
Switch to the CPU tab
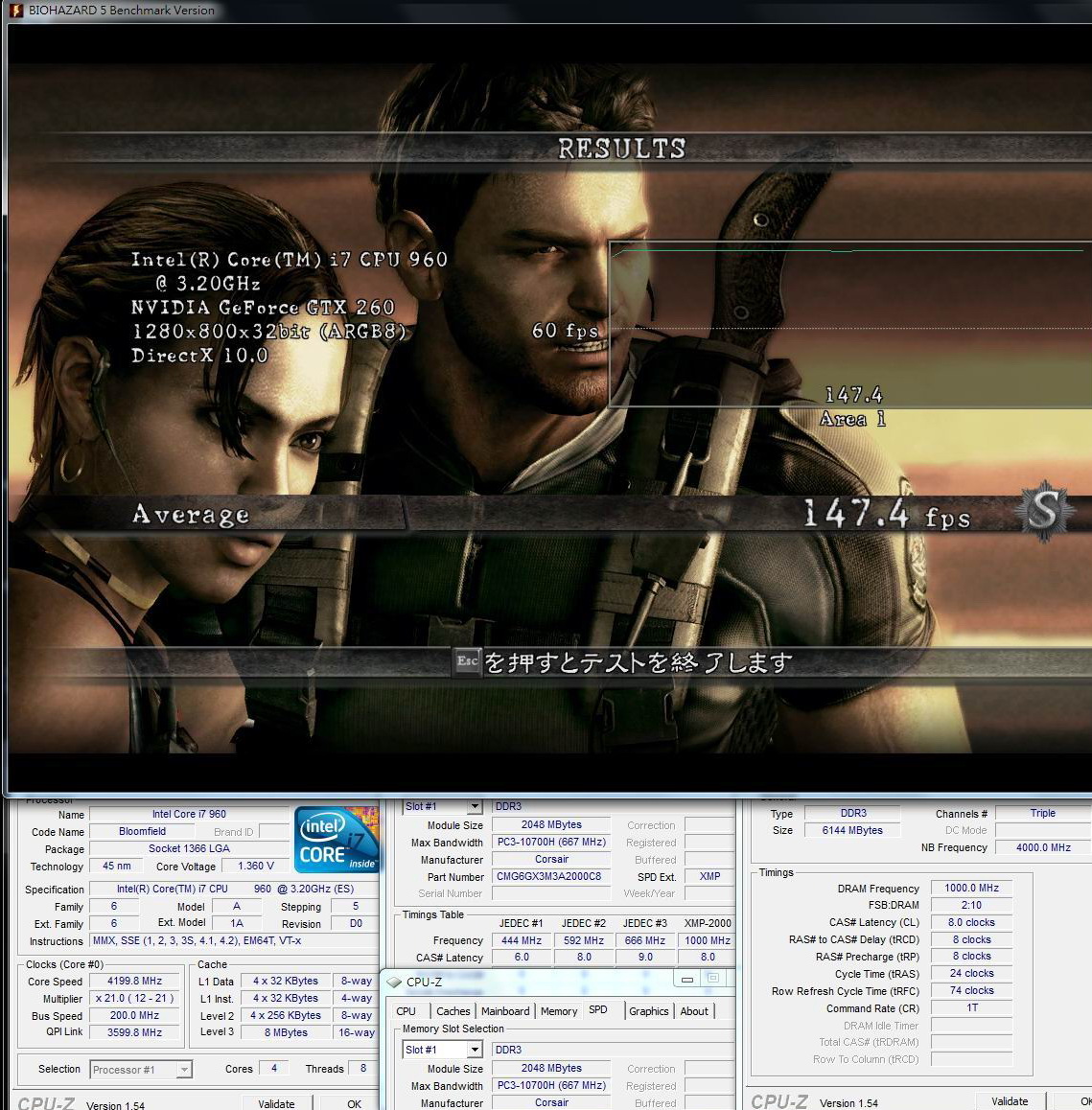(x=407, y=1011)
